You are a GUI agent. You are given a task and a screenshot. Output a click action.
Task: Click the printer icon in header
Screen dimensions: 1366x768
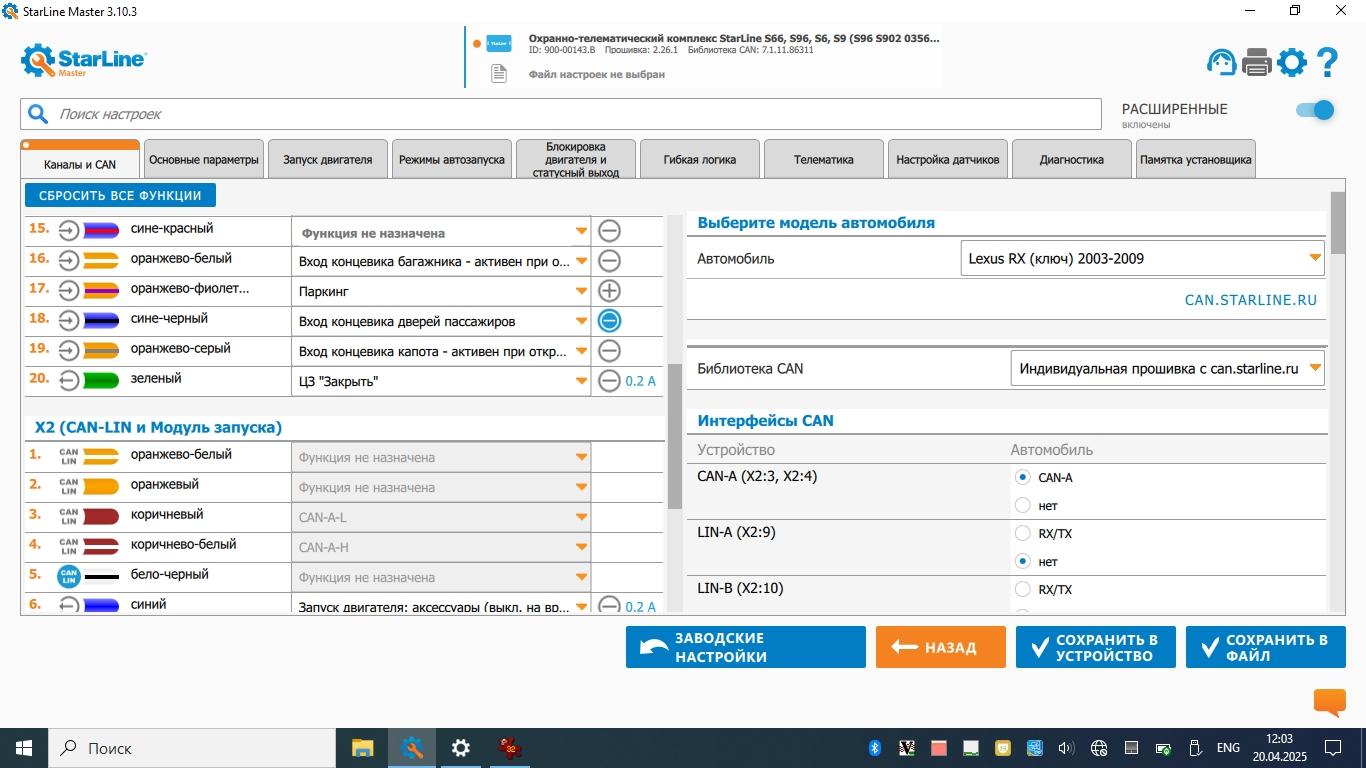click(1257, 62)
